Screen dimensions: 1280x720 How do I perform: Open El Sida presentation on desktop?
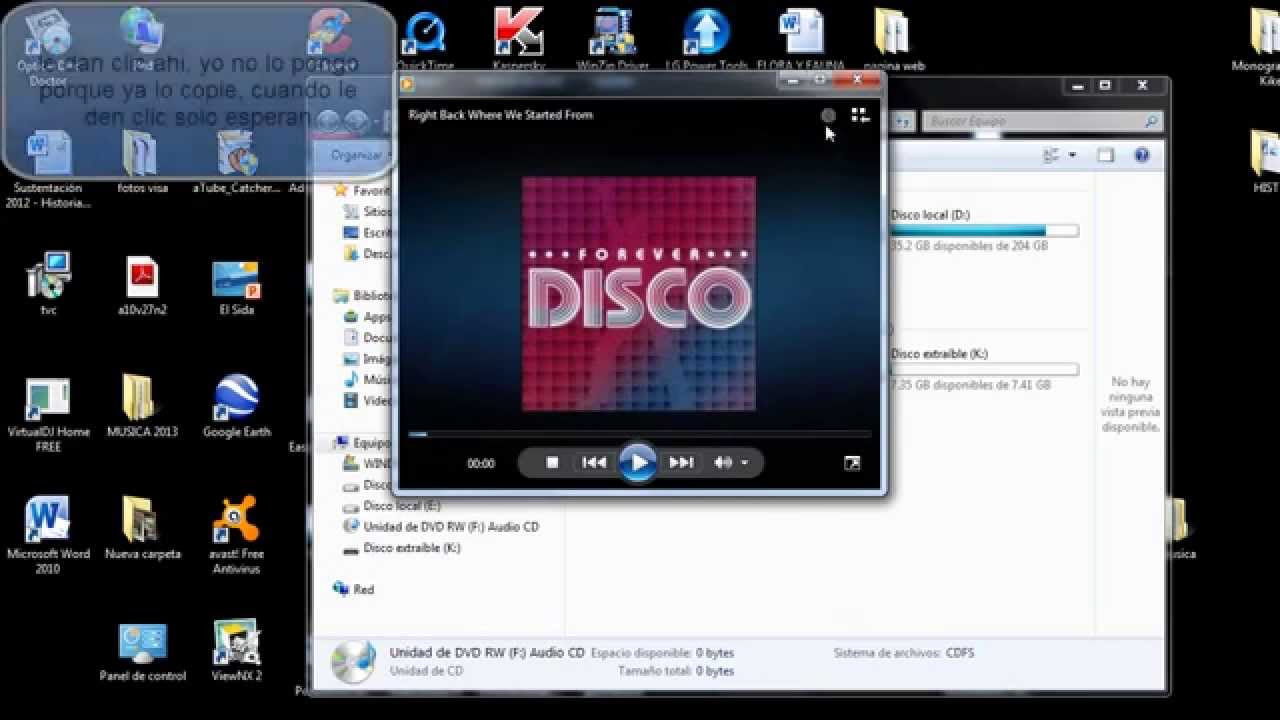coord(237,286)
